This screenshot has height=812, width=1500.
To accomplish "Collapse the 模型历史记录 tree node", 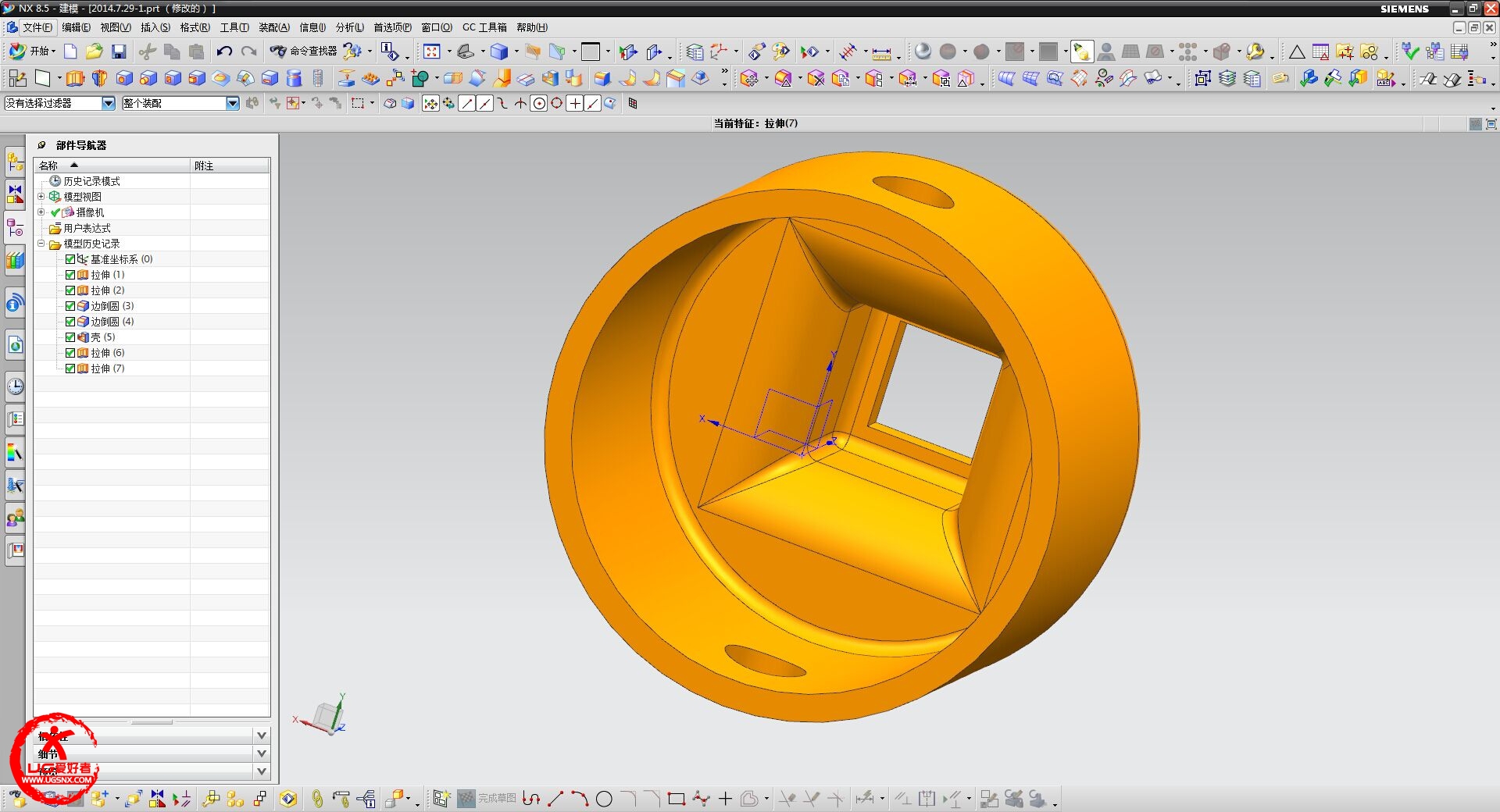I will pyautogui.click(x=41, y=244).
